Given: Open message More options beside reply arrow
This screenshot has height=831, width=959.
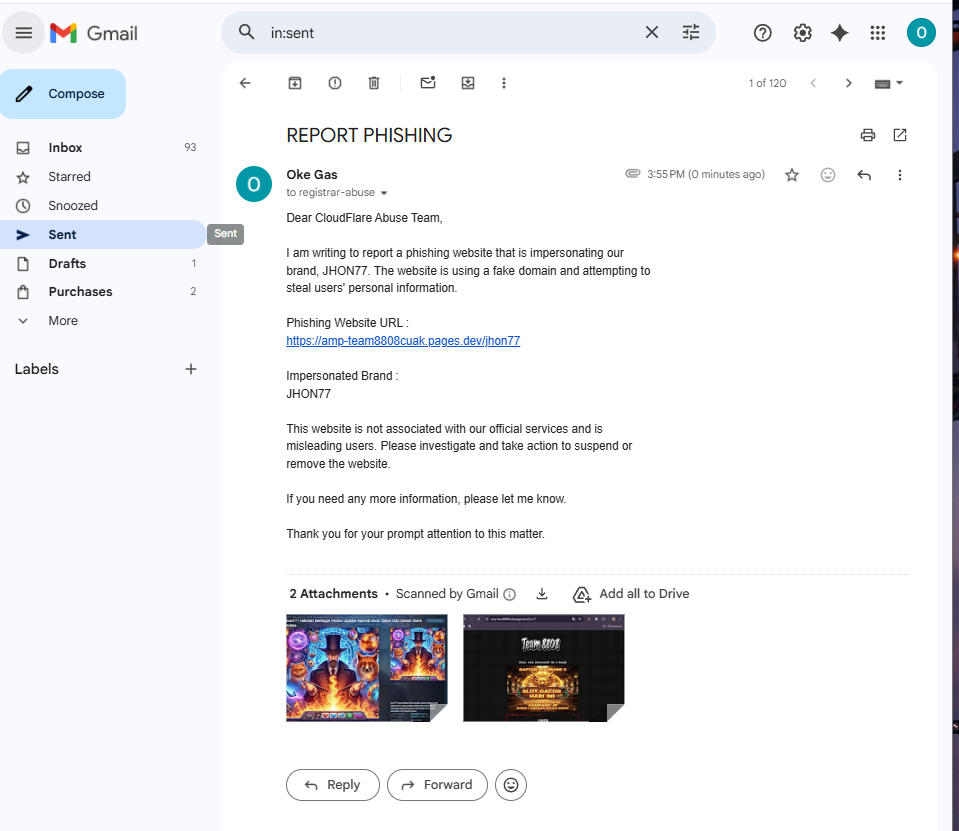Looking at the screenshot, I should (900, 175).
